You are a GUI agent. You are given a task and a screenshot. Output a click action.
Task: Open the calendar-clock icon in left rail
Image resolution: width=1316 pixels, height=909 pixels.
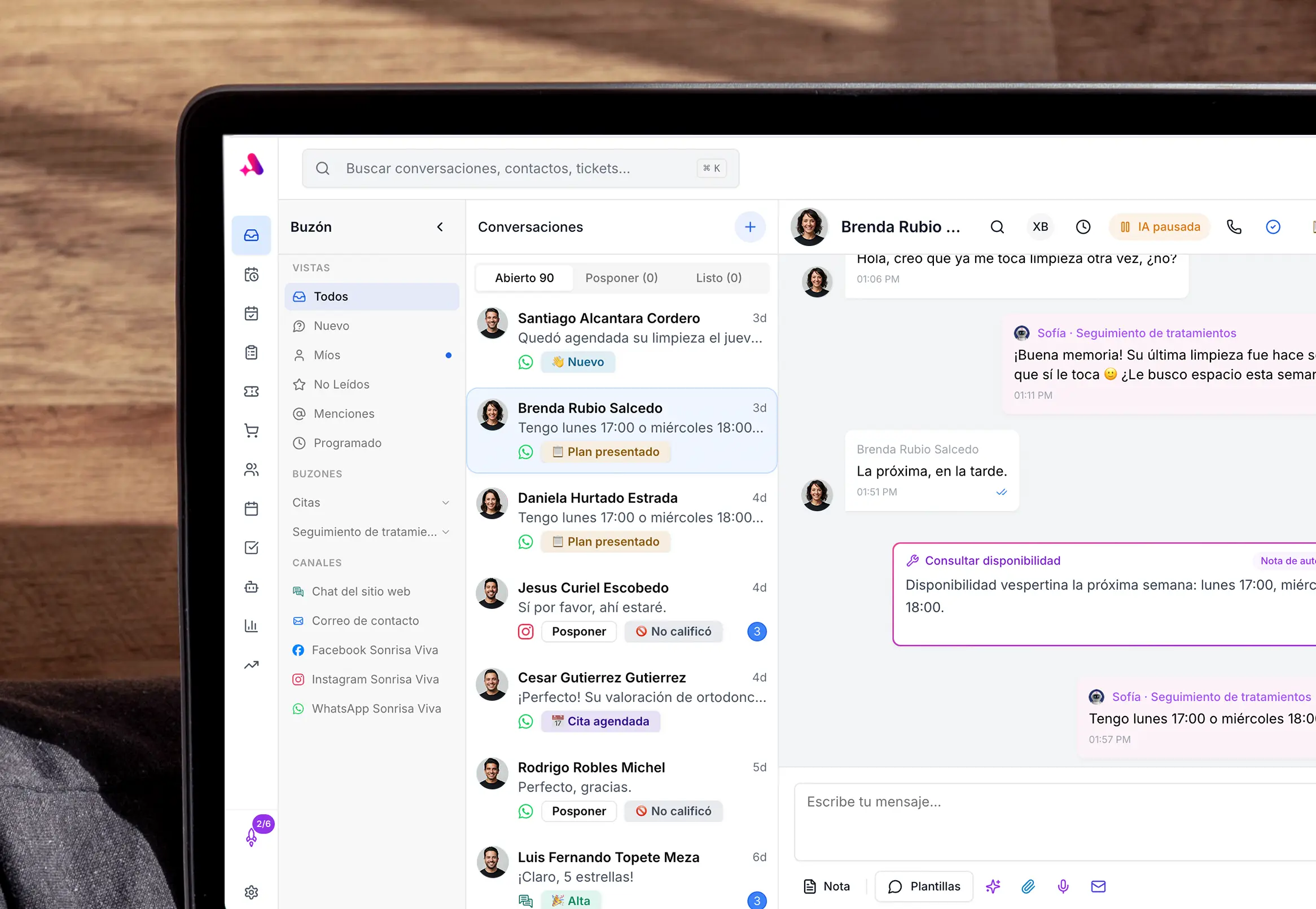pyautogui.click(x=251, y=275)
